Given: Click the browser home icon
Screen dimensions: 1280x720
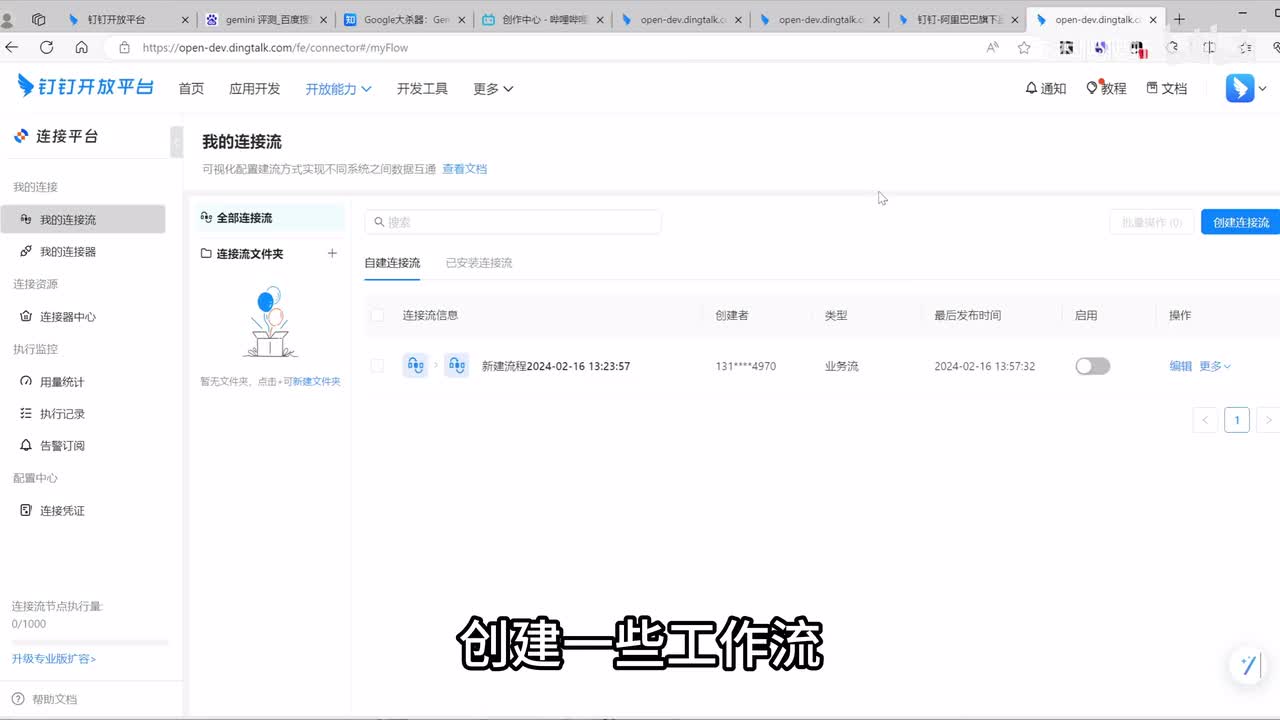Looking at the screenshot, I should click(x=82, y=47).
